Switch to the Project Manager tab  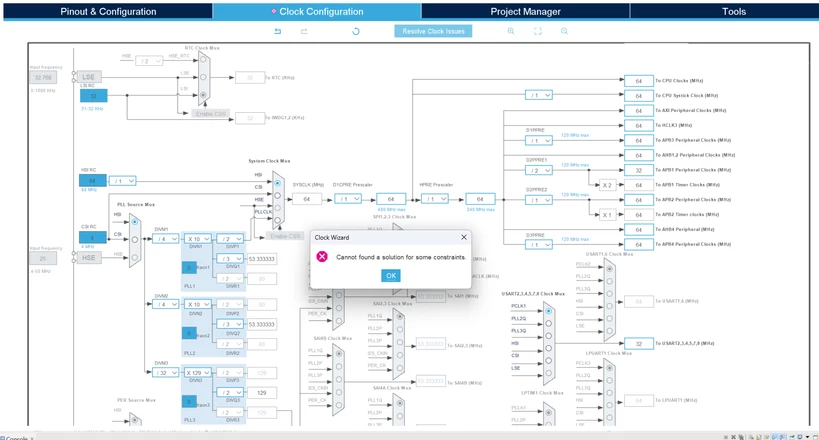point(525,11)
